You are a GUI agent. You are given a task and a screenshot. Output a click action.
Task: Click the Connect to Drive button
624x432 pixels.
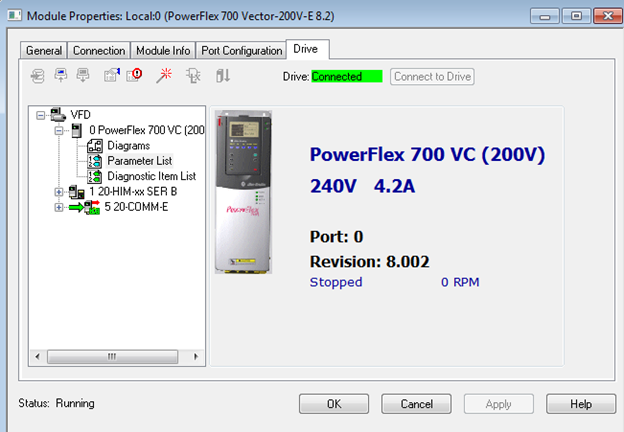point(432,76)
